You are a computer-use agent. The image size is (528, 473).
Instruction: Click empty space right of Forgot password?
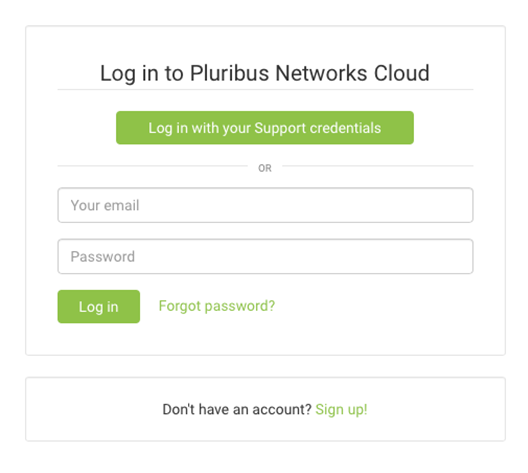(374, 306)
